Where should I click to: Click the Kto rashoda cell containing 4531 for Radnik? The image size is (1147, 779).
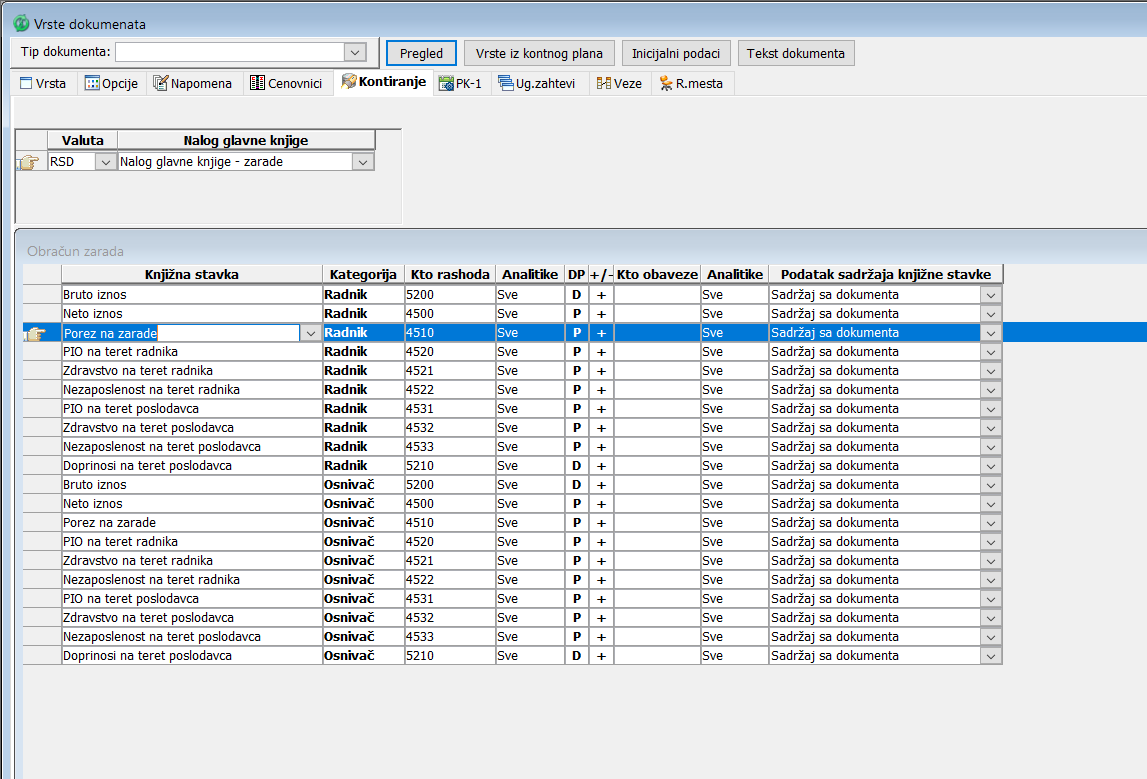449,409
